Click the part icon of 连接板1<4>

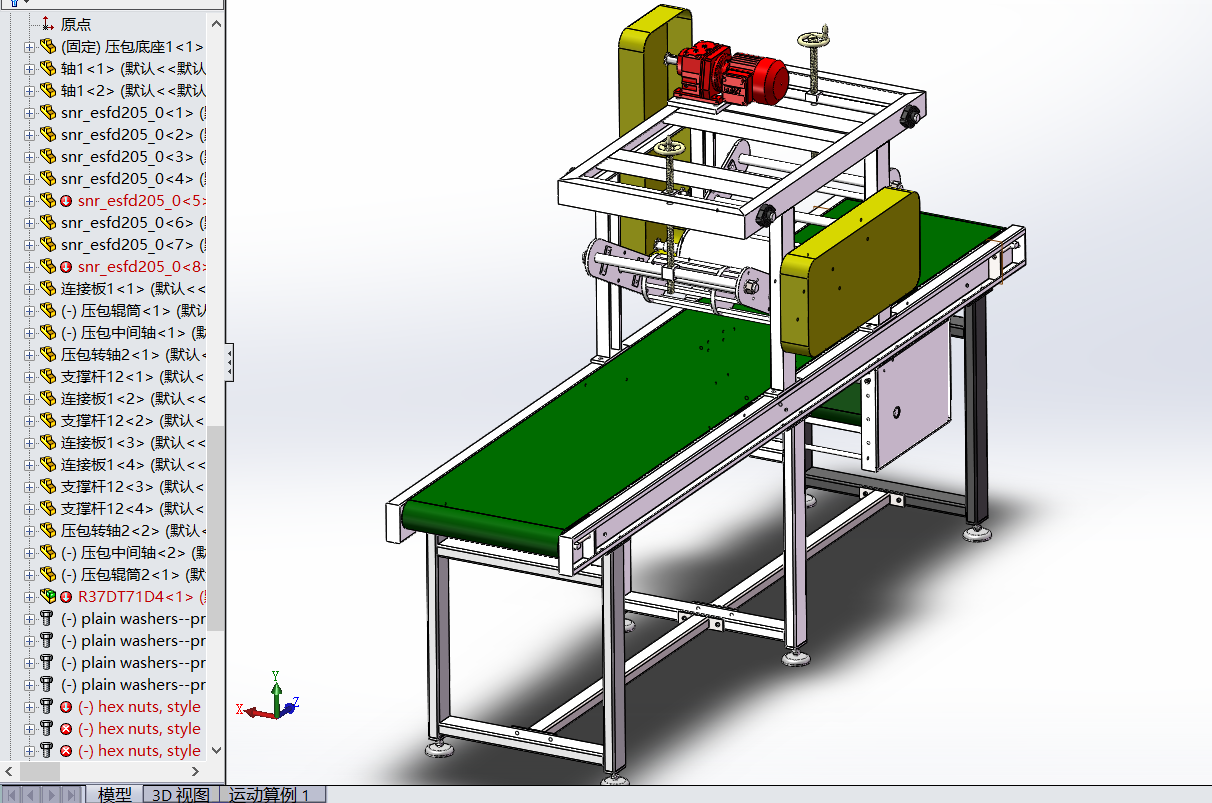[48, 464]
